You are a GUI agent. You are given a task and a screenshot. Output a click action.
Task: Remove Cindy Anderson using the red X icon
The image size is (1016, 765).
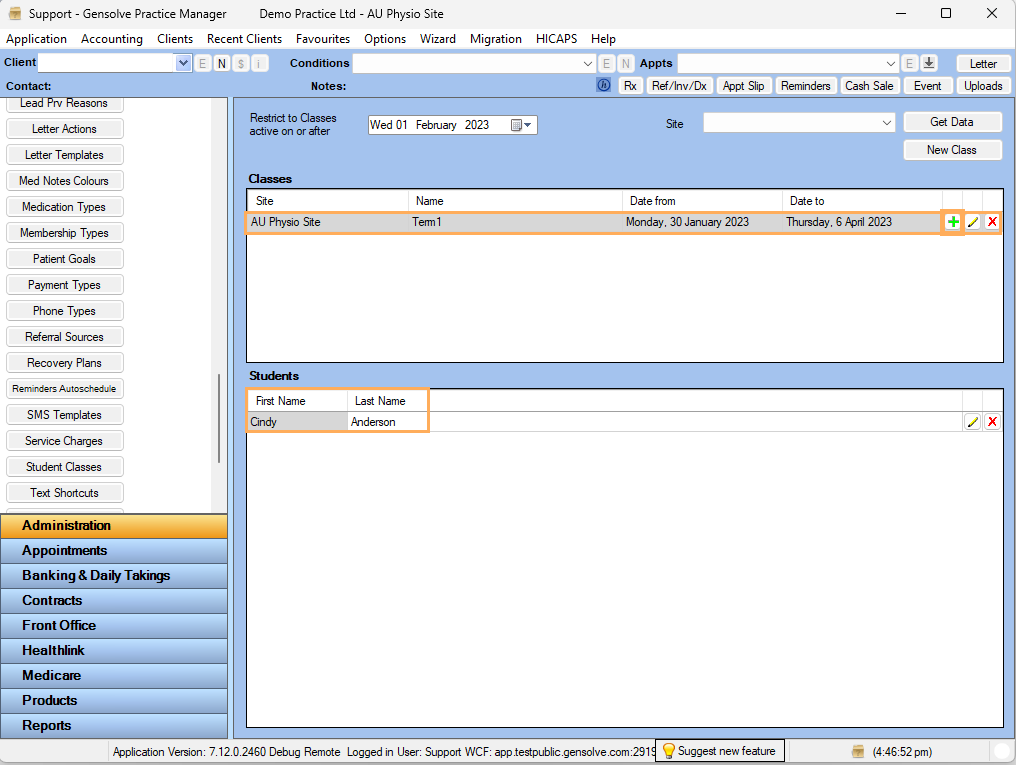991,421
